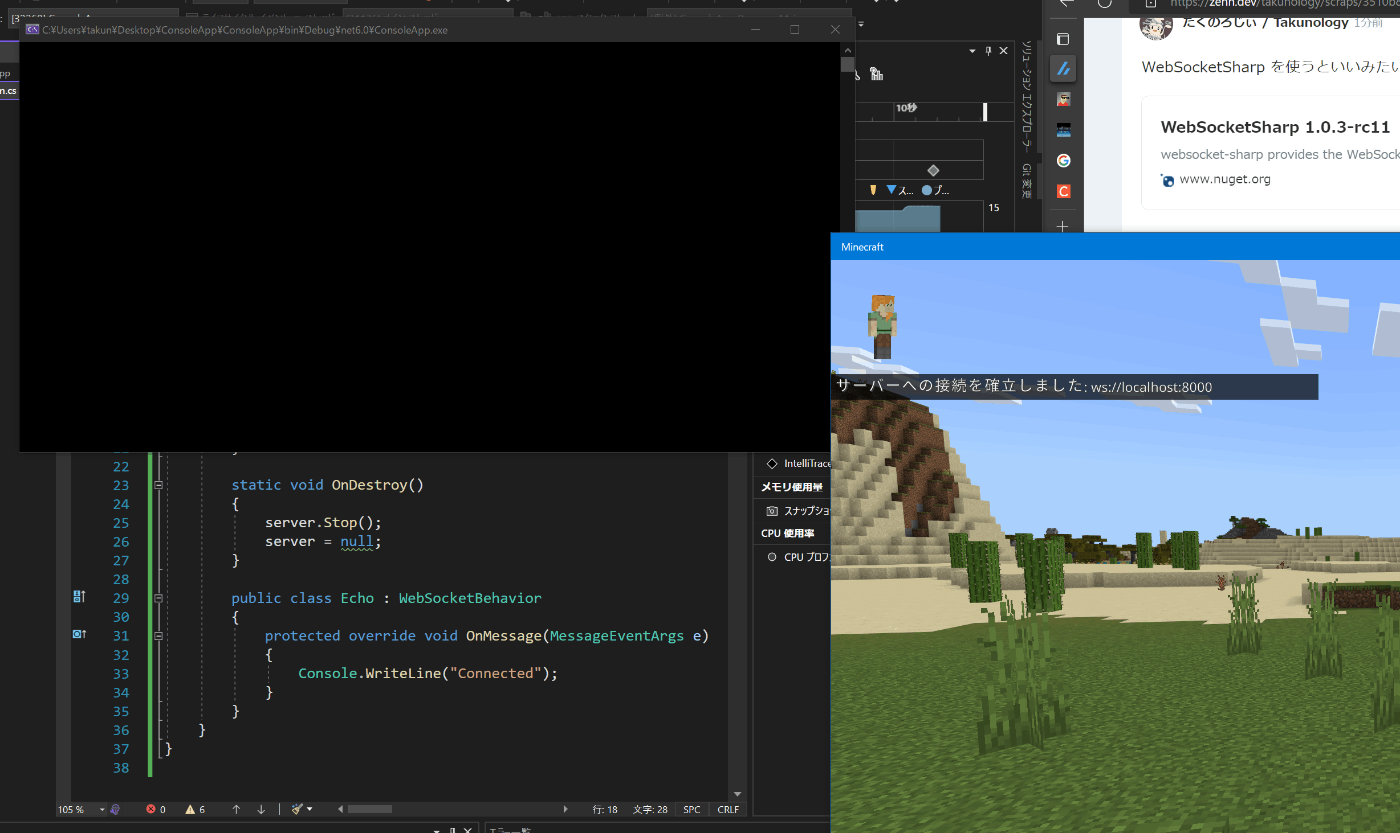Click the 15 axis label on the diagnostics graph
Viewport: 1400px width, 833px height.
pos(994,208)
